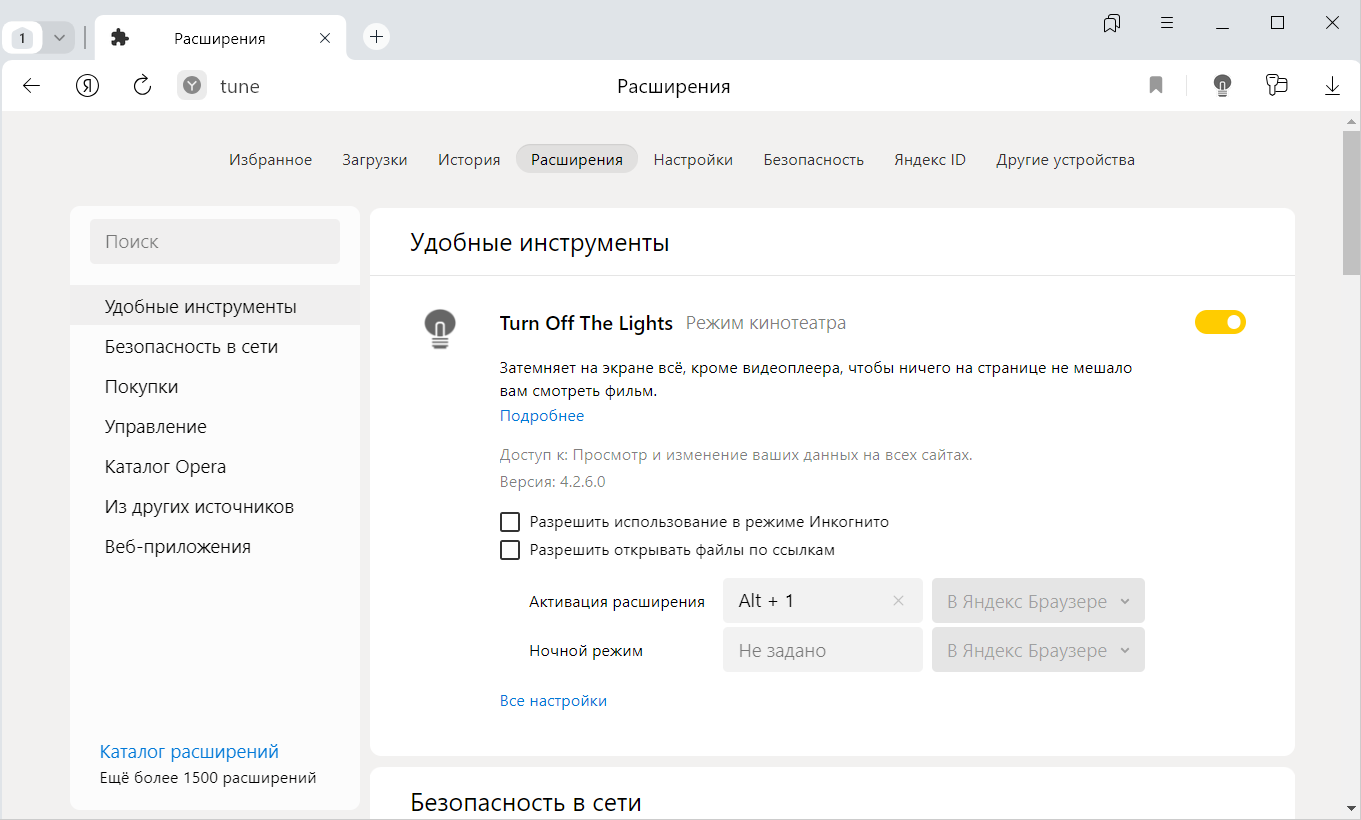Click the Поиск search field
The height and width of the screenshot is (820, 1361).
click(215, 242)
